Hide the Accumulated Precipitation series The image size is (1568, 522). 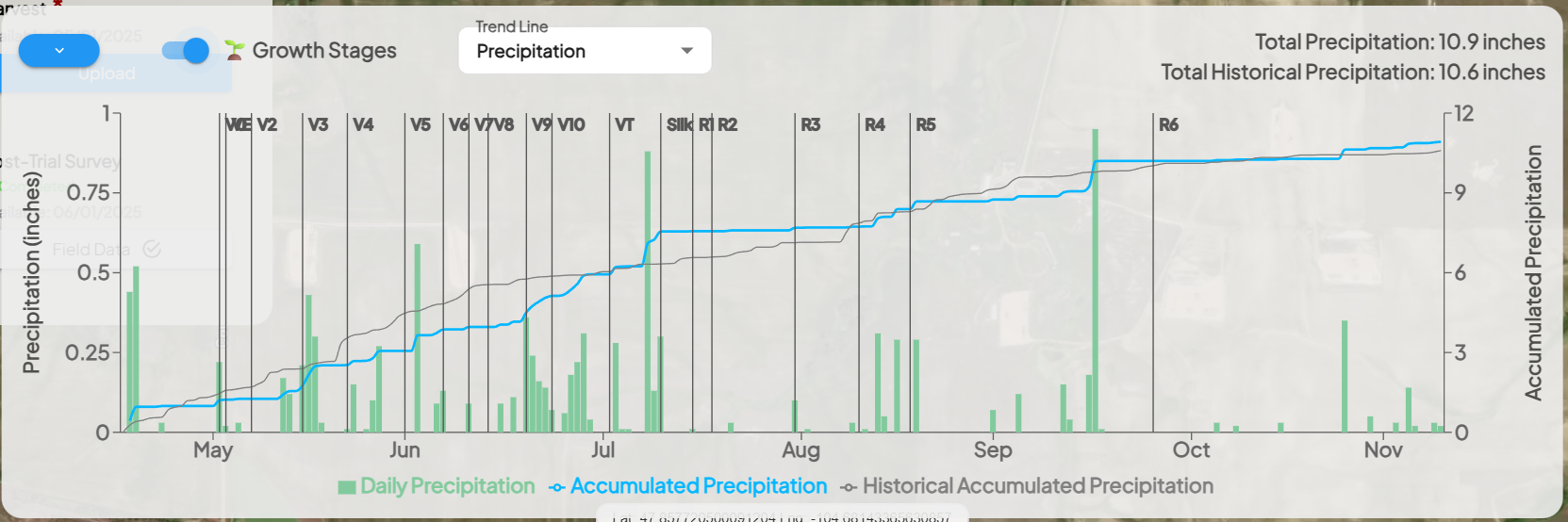pos(699,486)
